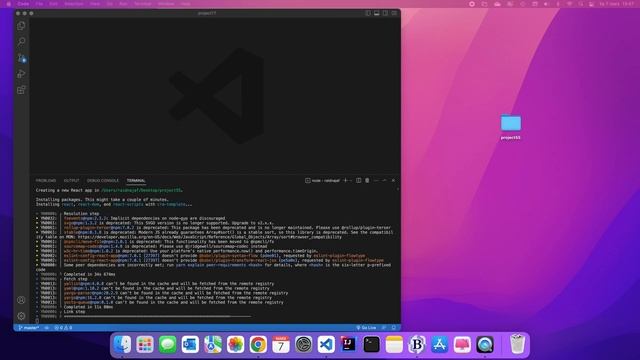This screenshot has height=360, width=640.
Task: Open the terminal panel more actions menu
Action: 376,180
